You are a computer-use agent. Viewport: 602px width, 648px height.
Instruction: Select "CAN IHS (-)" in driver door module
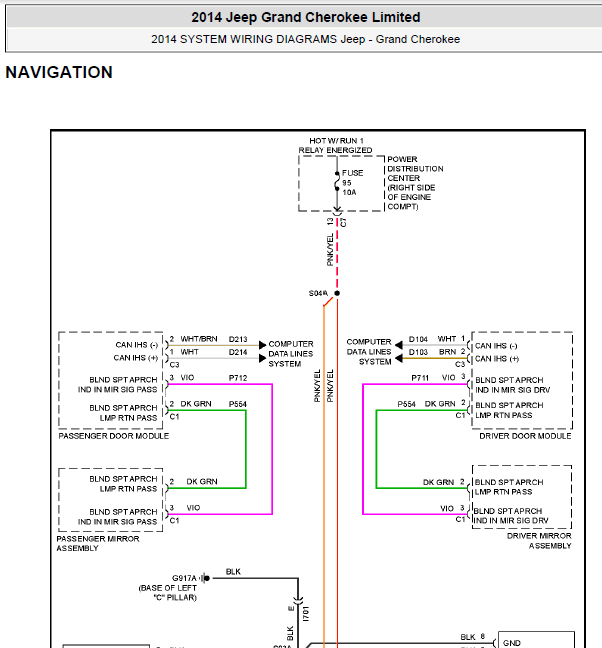coord(496,345)
